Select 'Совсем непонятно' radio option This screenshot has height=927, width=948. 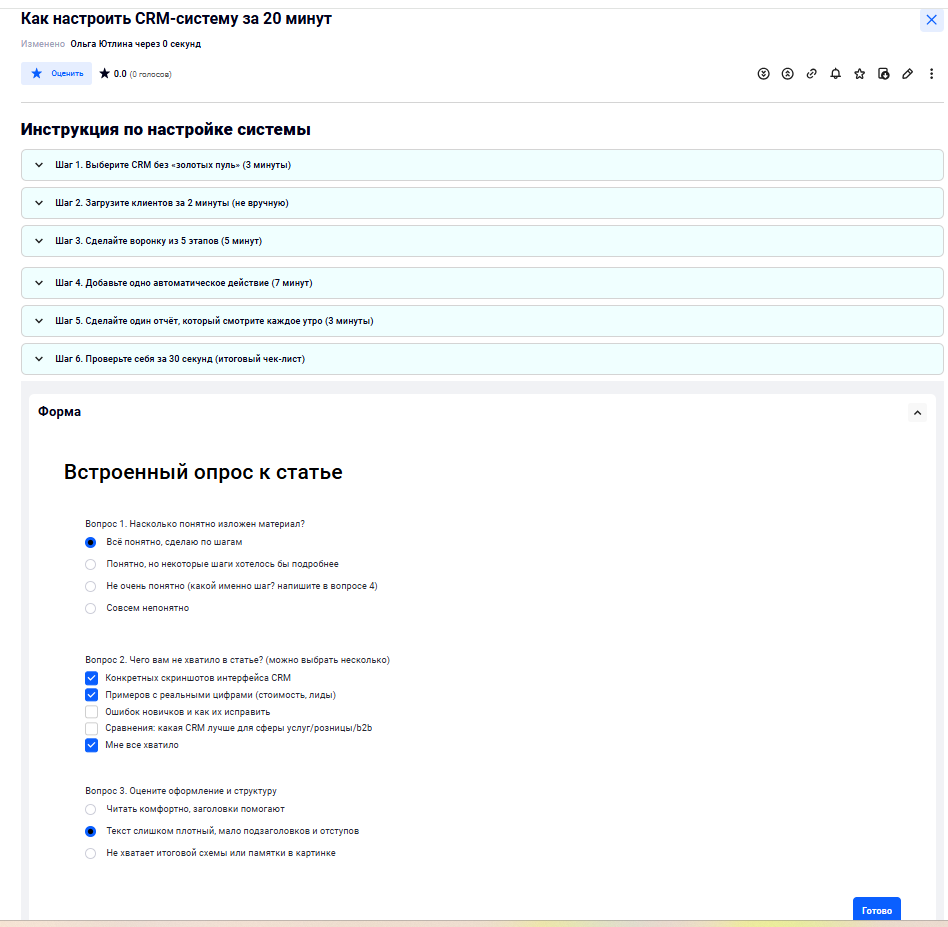[x=90, y=608]
